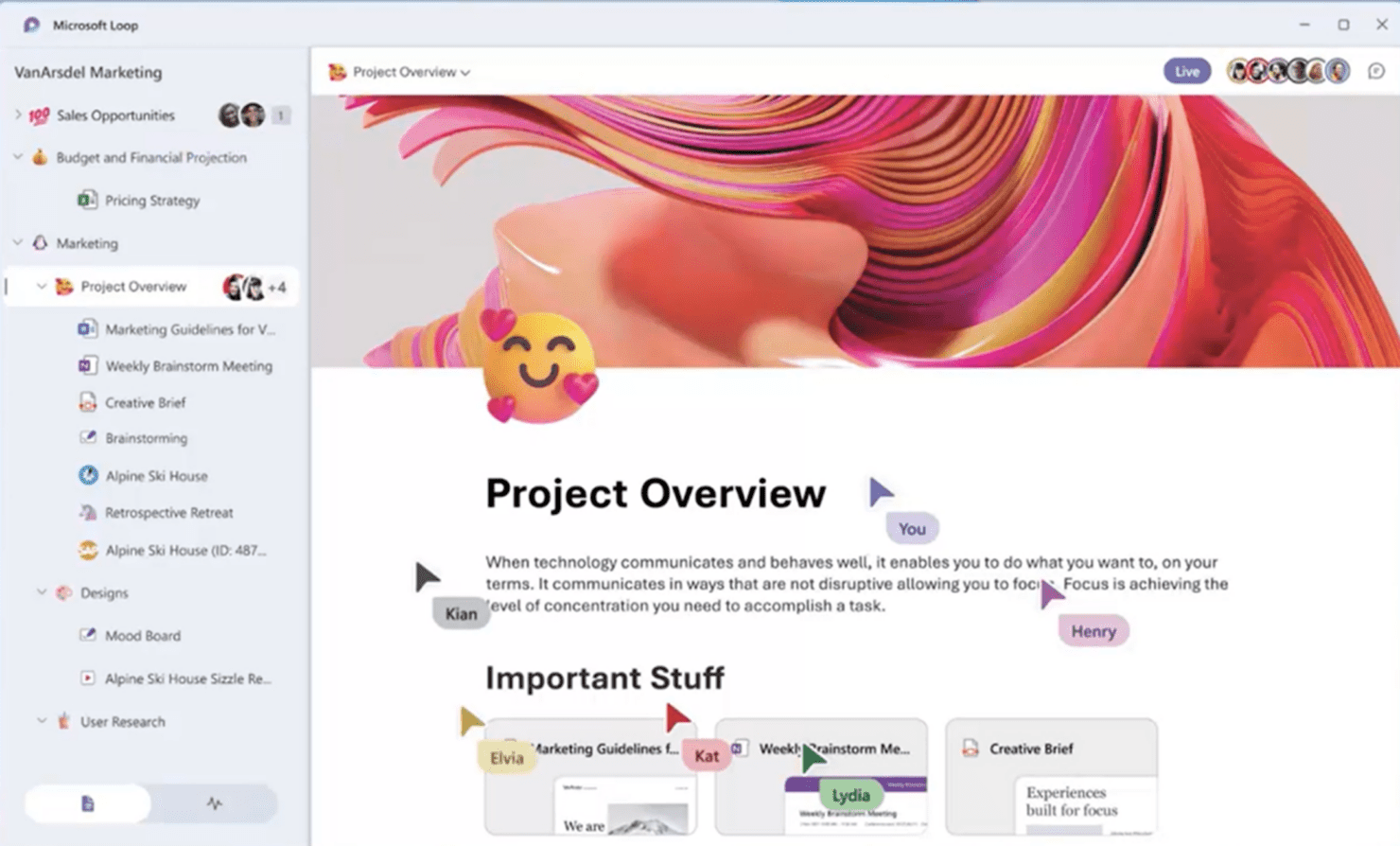The image size is (1400, 846).
Task: Click the Live button
Action: click(x=1186, y=71)
